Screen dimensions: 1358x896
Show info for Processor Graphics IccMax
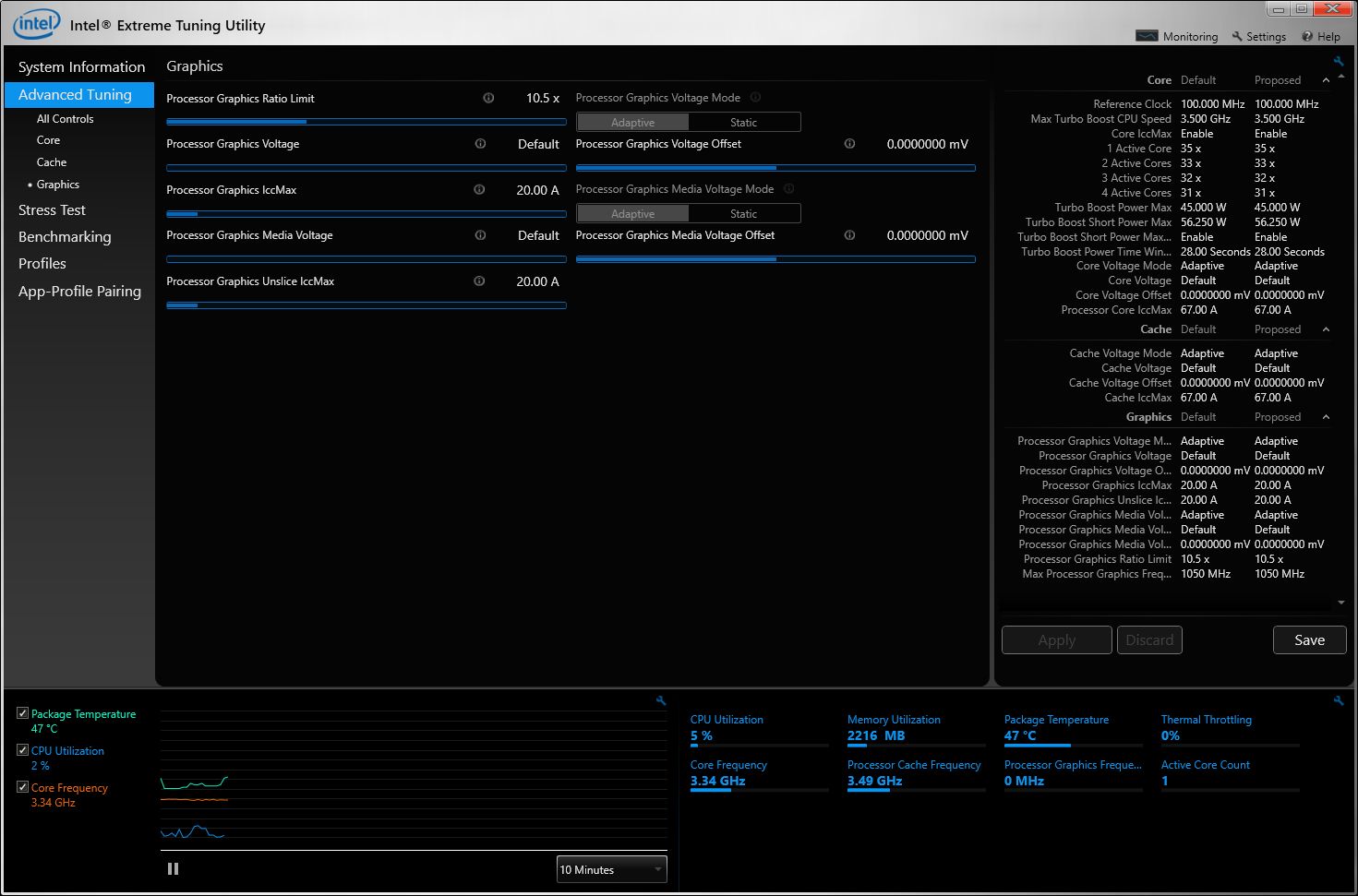click(x=479, y=189)
